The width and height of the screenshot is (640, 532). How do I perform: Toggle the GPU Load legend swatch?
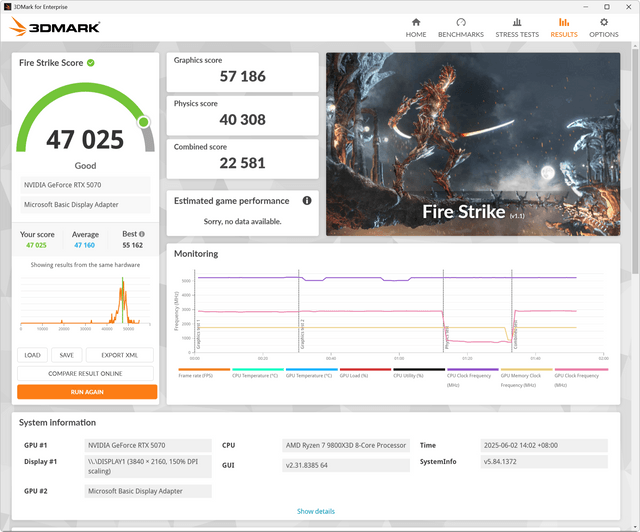tap(365, 370)
